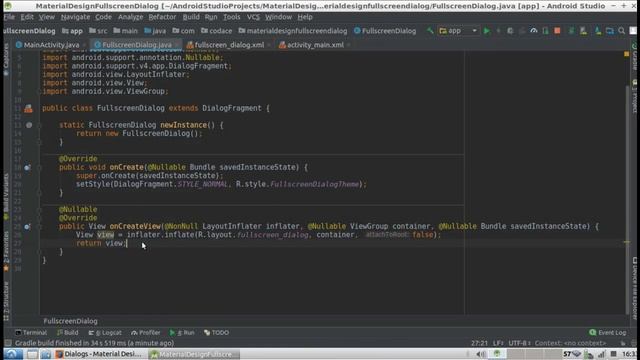Click override gutter icon beside onCreateView method
The width and height of the screenshot is (640, 360).
click(x=27, y=226)
